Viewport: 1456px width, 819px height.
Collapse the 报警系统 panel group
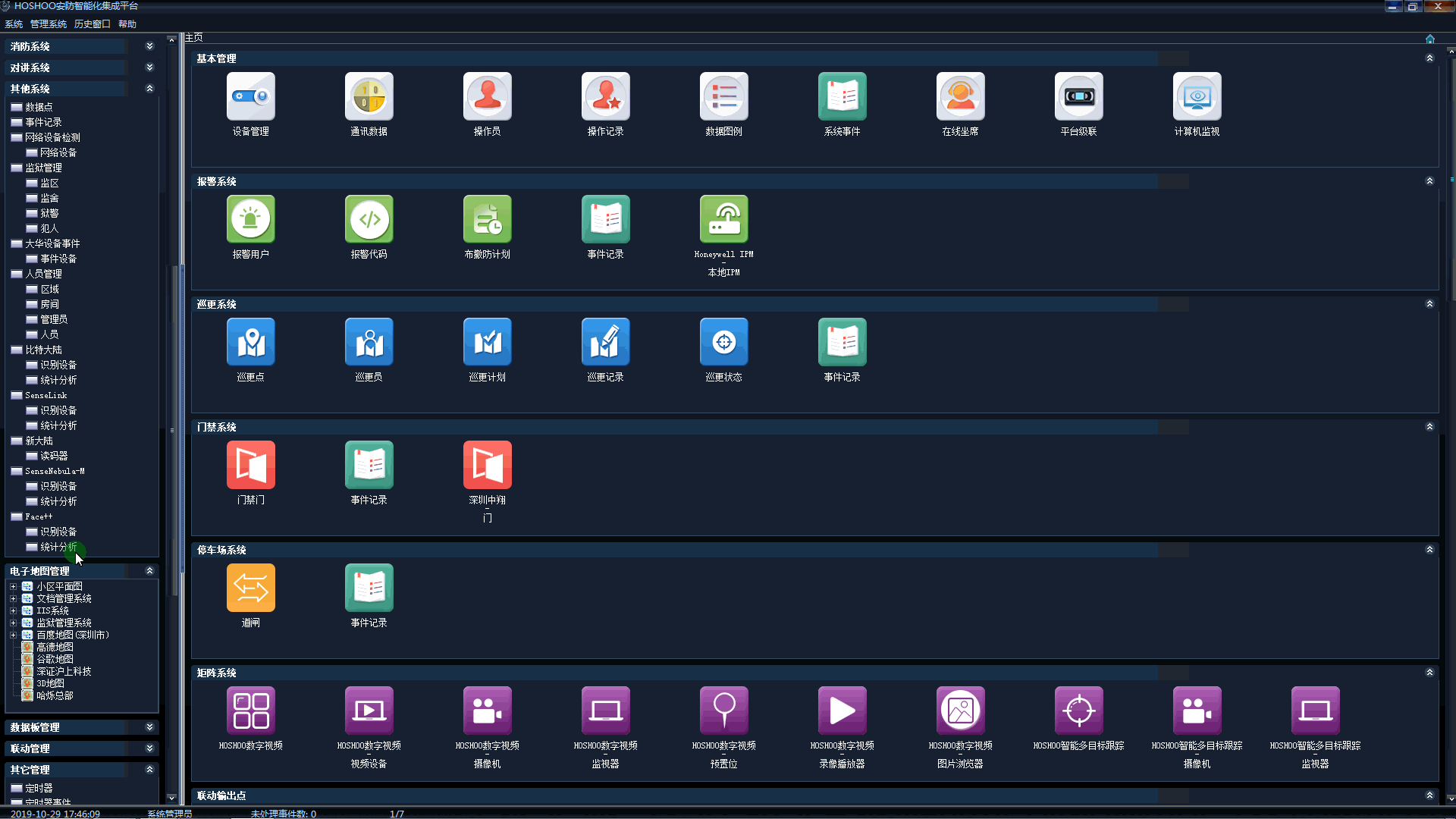click(x=1429, y=181)
